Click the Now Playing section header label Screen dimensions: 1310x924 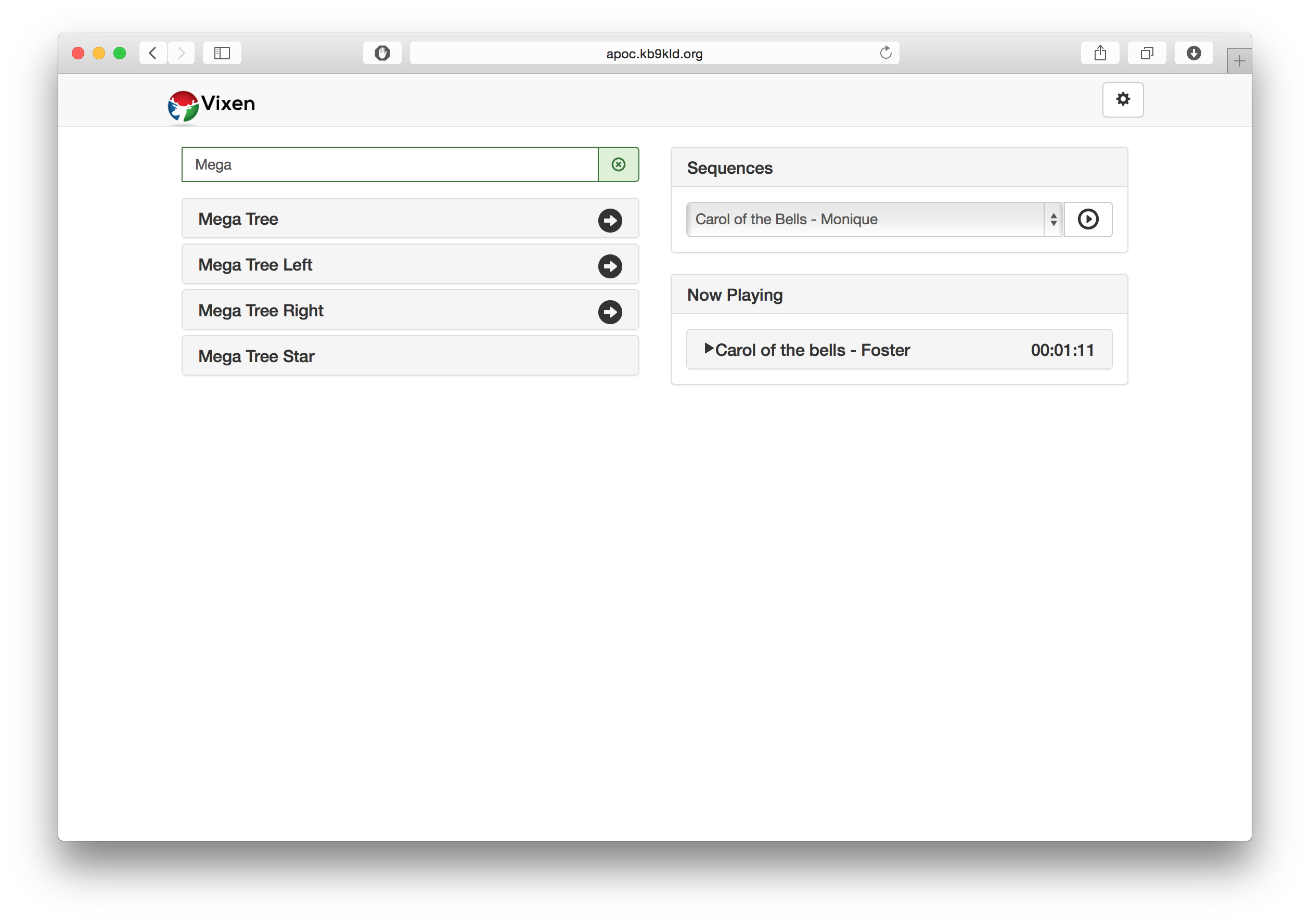(x=735, y=294)
